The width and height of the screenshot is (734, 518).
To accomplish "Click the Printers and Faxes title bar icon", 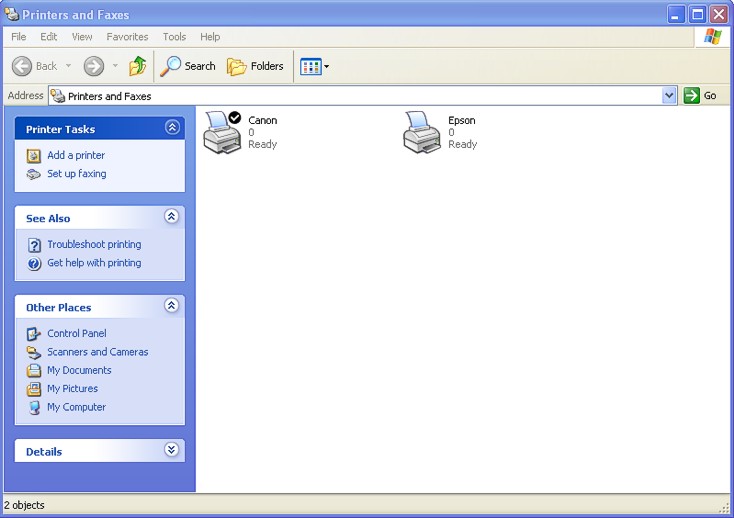I will click(12, 15).
